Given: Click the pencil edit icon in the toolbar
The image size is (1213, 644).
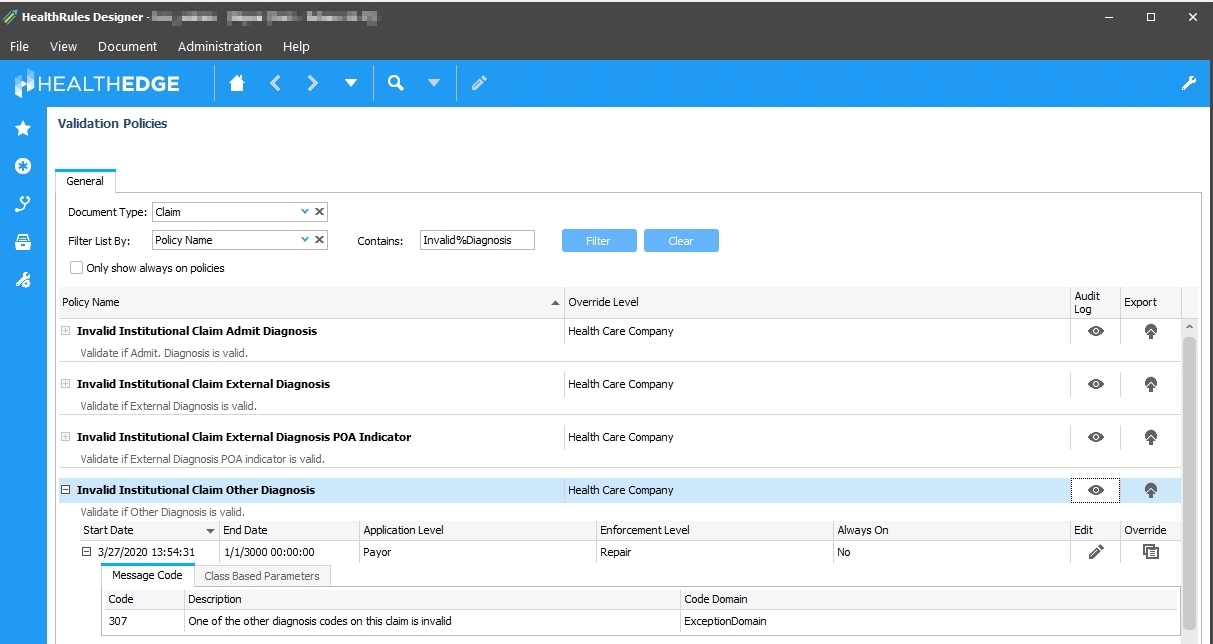Looking at the screenshot, I should coord(478,83).
